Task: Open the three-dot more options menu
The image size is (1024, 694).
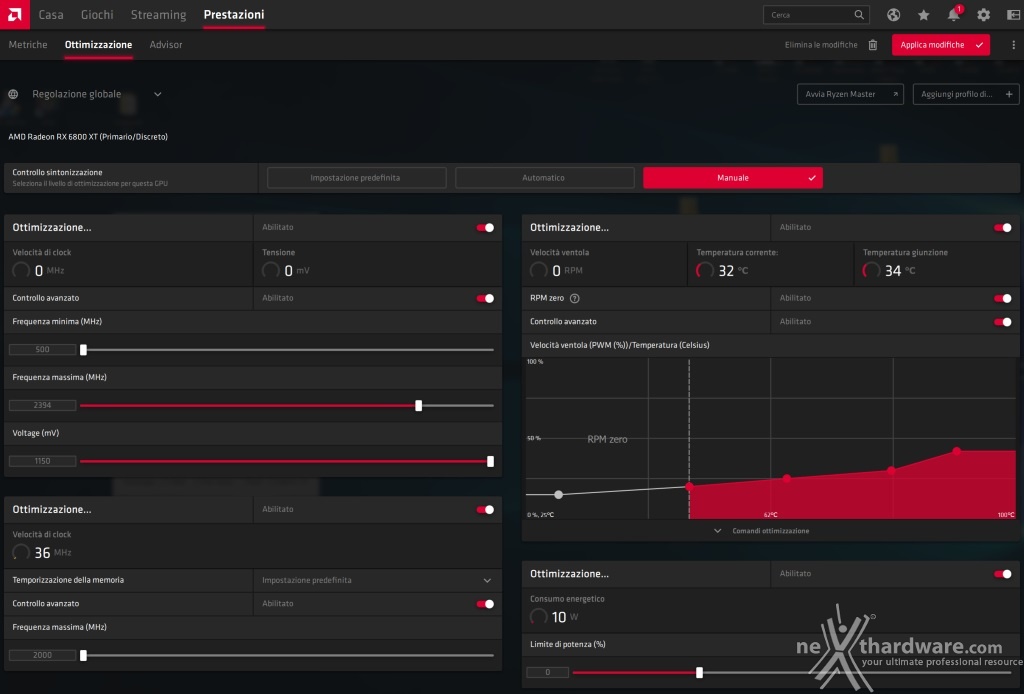Action: [1013, 45]
